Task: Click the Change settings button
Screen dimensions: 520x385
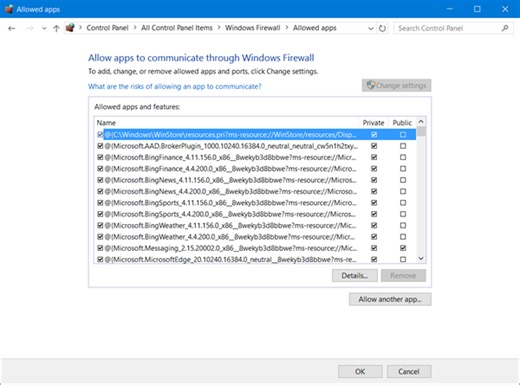Action: coord(397,85)
